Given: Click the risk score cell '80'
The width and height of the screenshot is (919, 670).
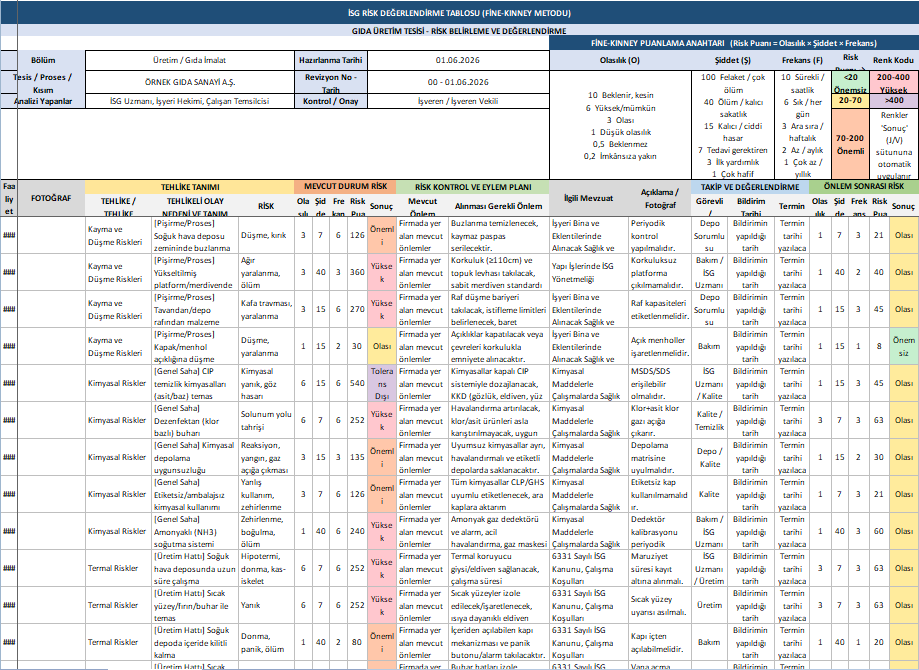Looking at the screenshot, I should point(357,642).
